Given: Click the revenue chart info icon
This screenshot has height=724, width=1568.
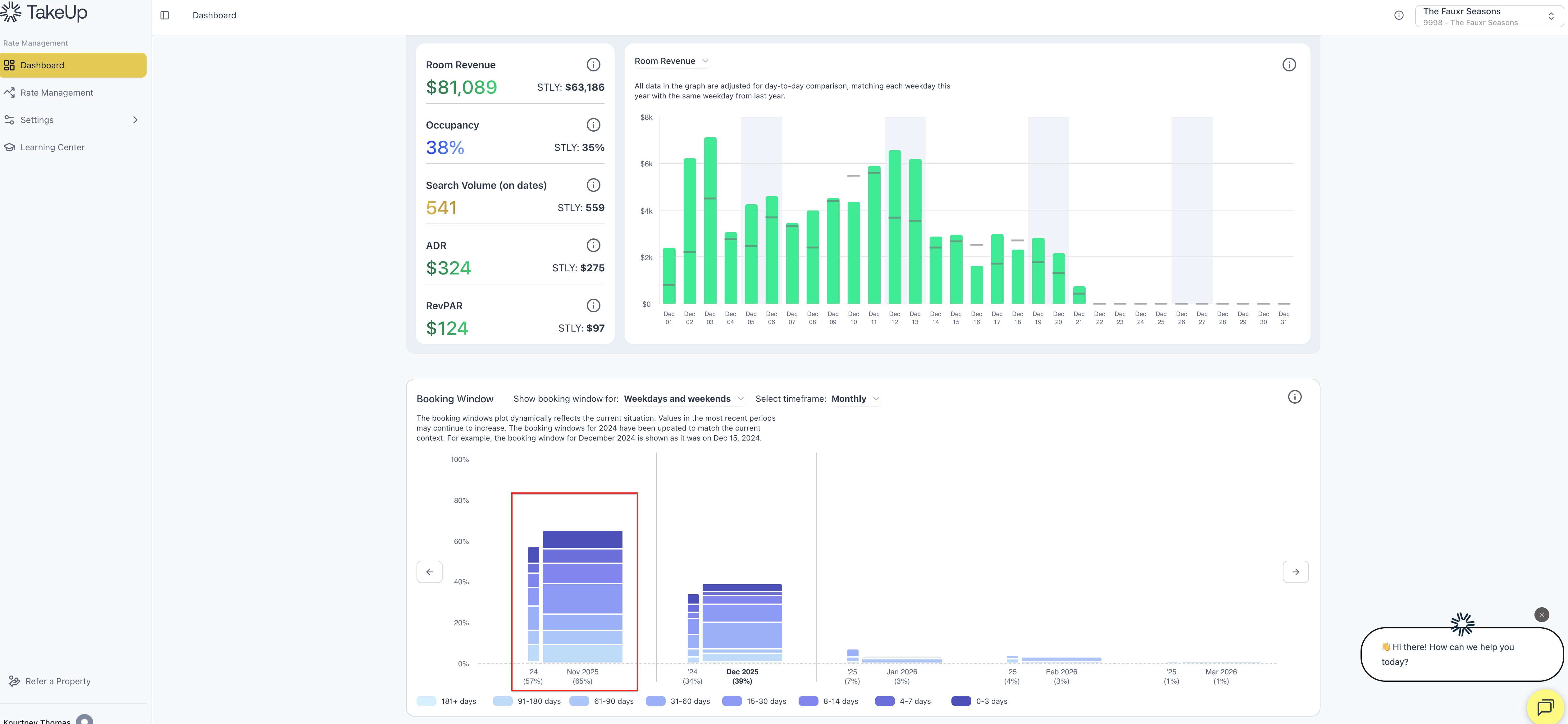Looking at the screenshot, I should (1289, 65).
